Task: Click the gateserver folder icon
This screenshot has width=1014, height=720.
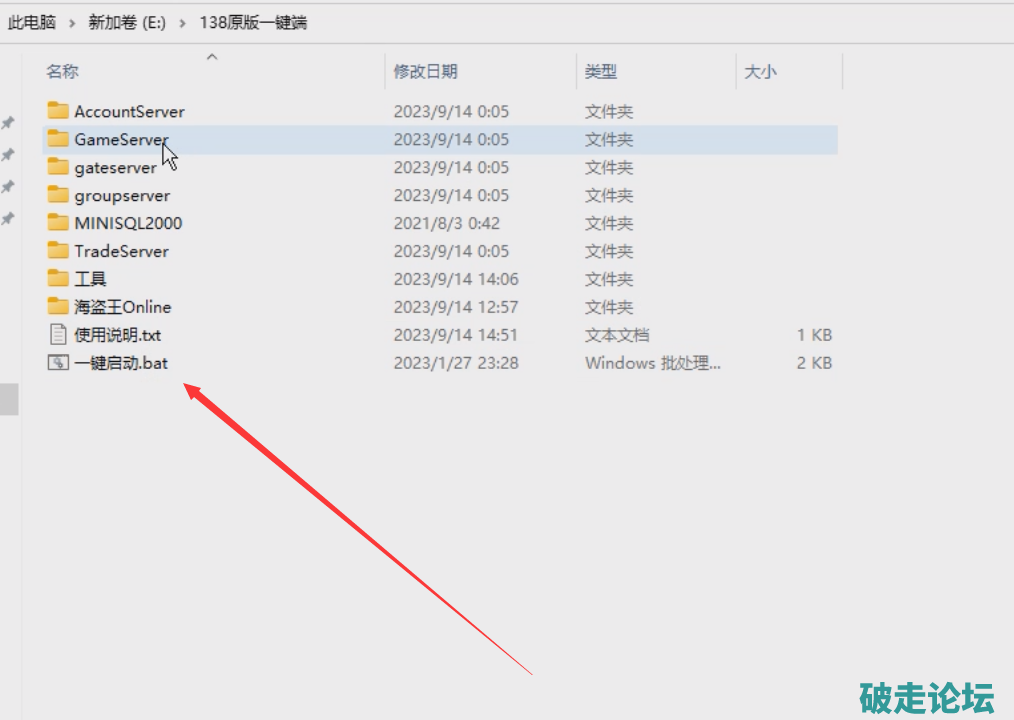Action: tap(58, 167)
